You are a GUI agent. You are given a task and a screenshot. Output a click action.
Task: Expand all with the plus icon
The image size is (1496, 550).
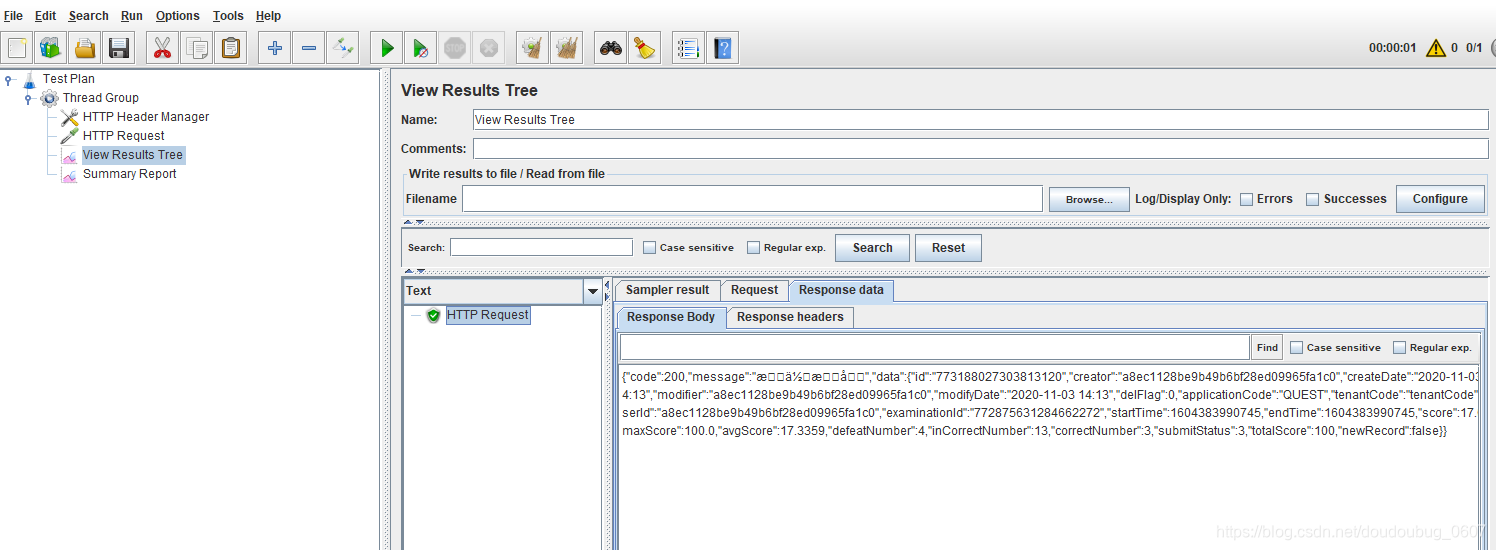(x=274, y=47)
